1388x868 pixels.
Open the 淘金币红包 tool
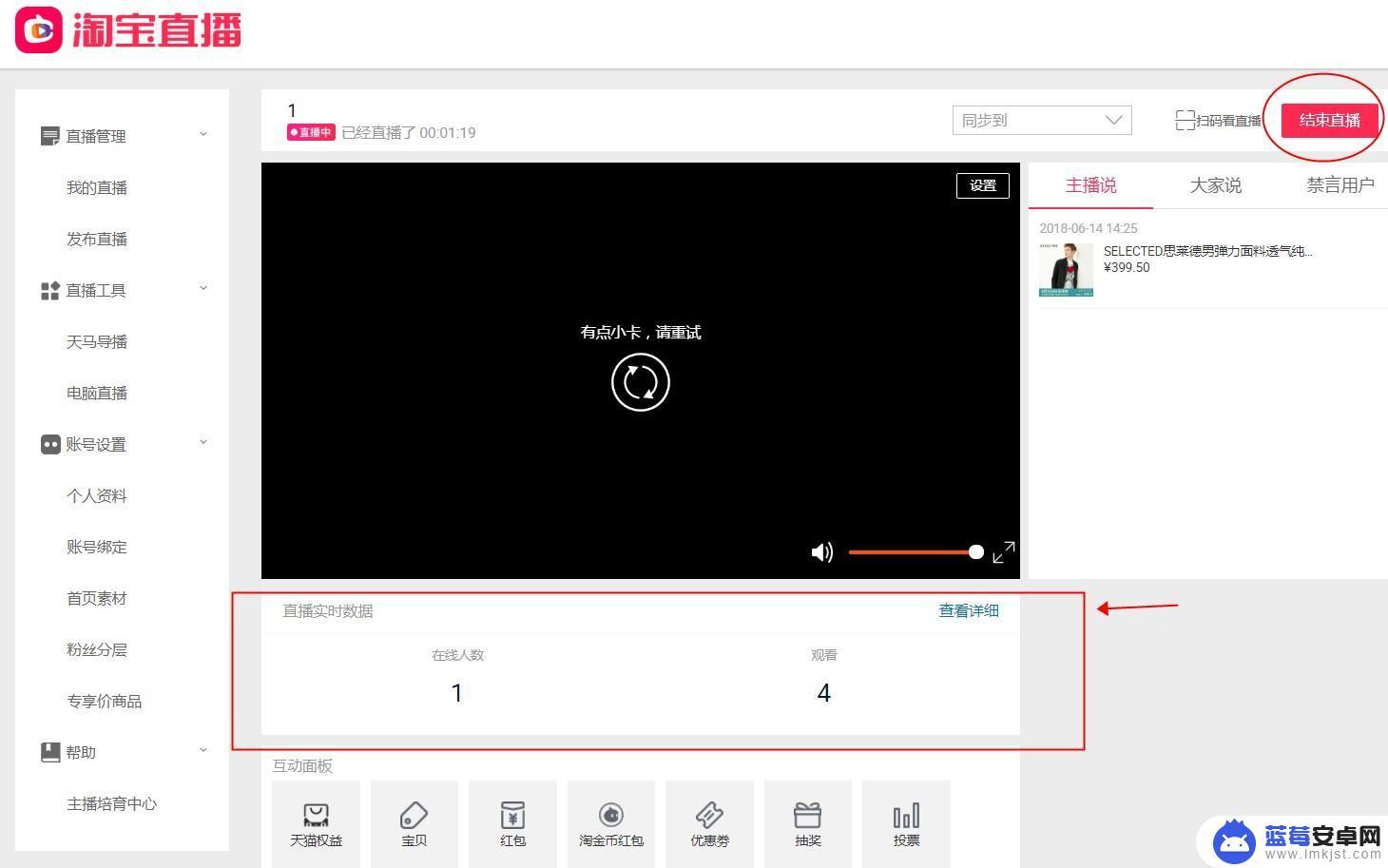click(x=611, y=823)
